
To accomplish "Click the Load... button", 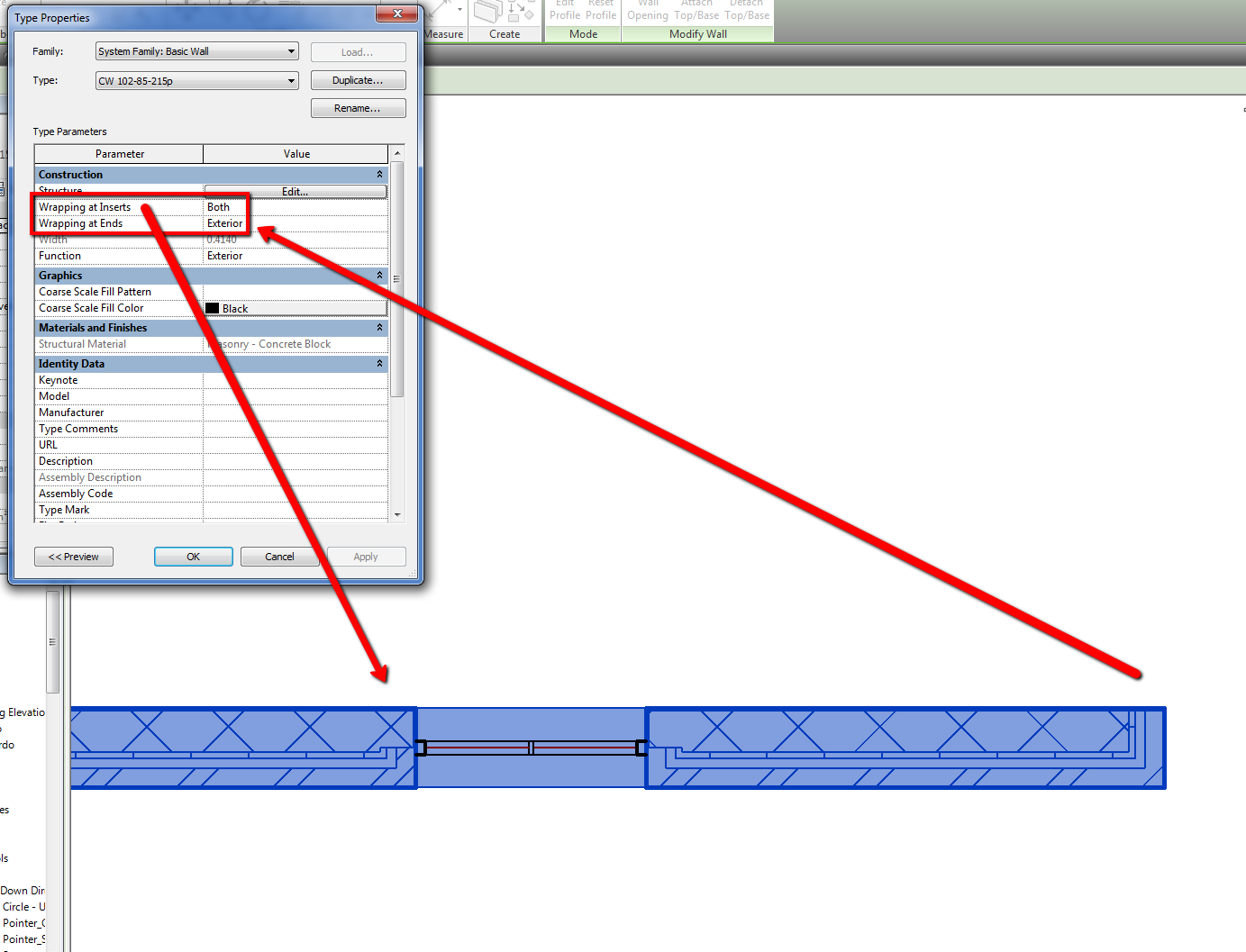I will pyautogui.click(x=358, y=52).
